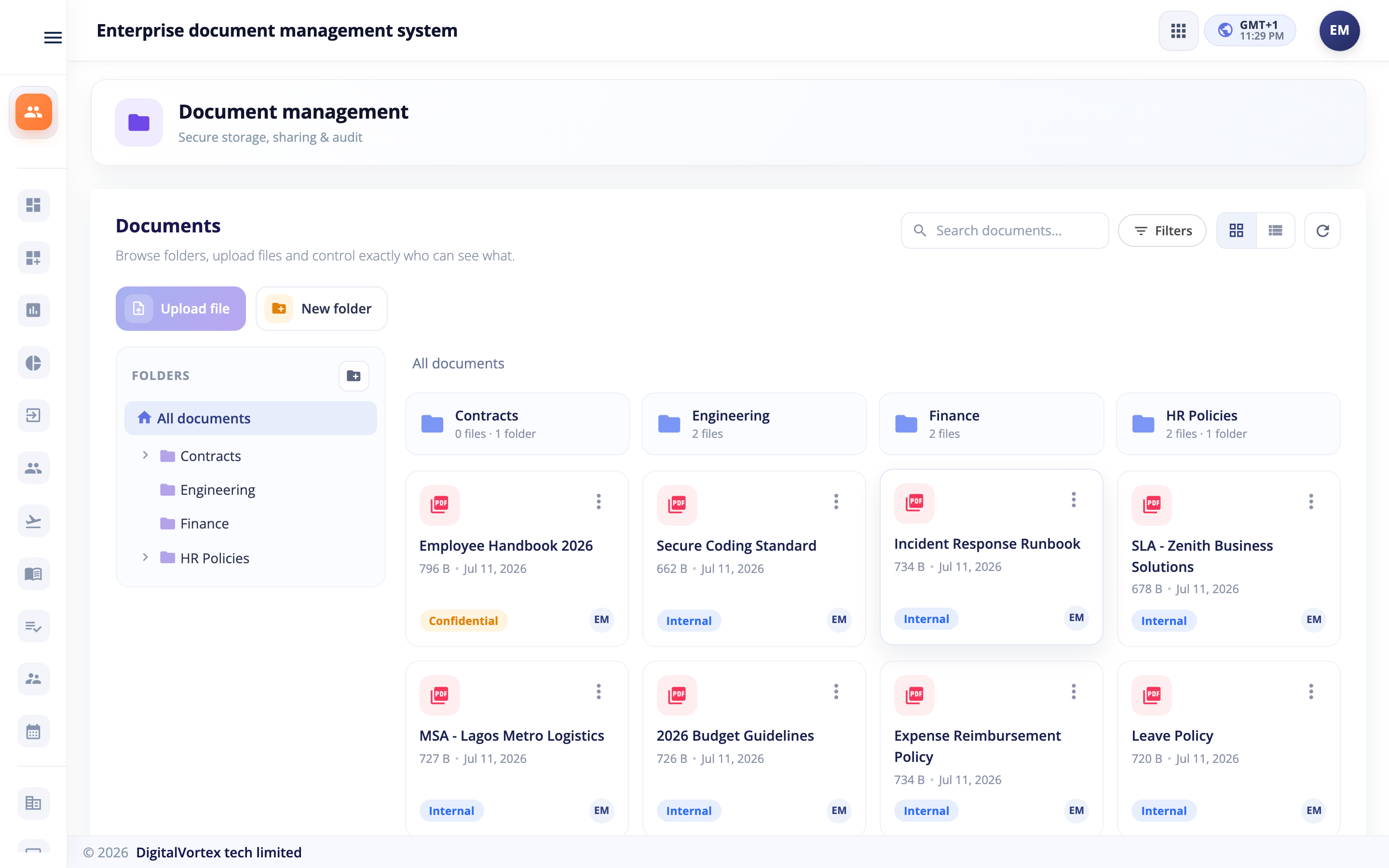The image size is (1389, 868).
Task: Expand the Contracts tree folder
Action: click(x=145, y=455)
